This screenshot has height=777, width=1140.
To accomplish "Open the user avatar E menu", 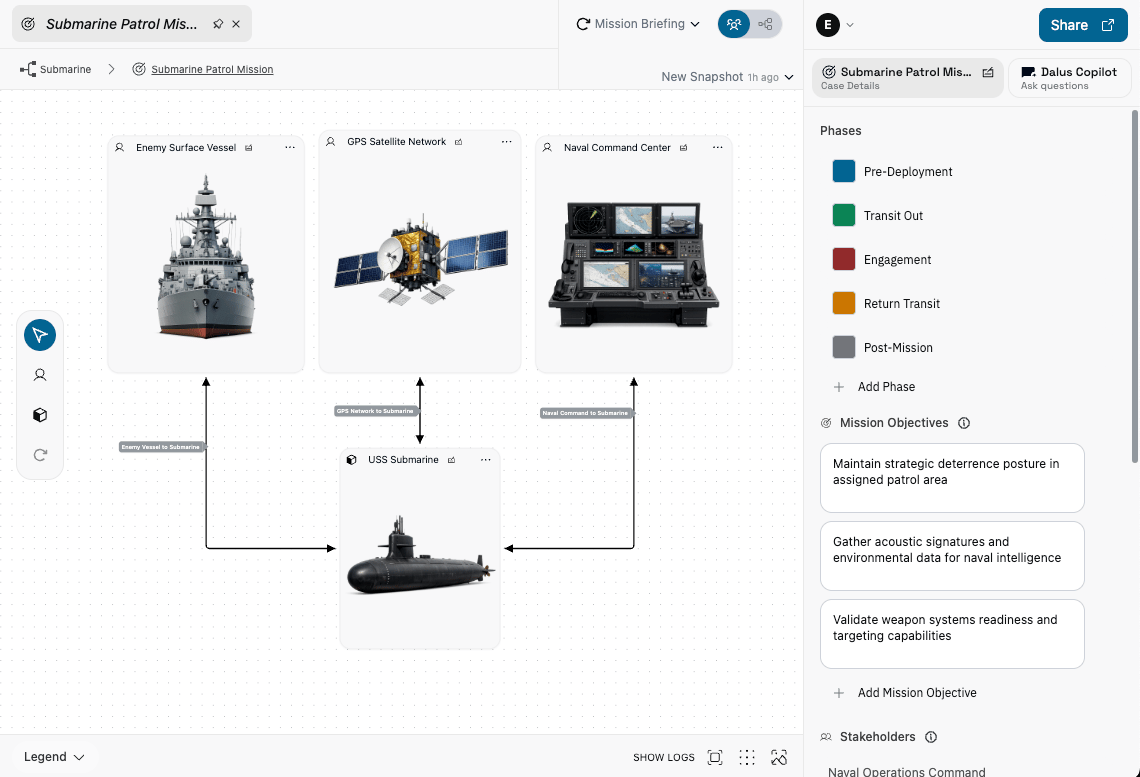I will (x=835, y=25).
